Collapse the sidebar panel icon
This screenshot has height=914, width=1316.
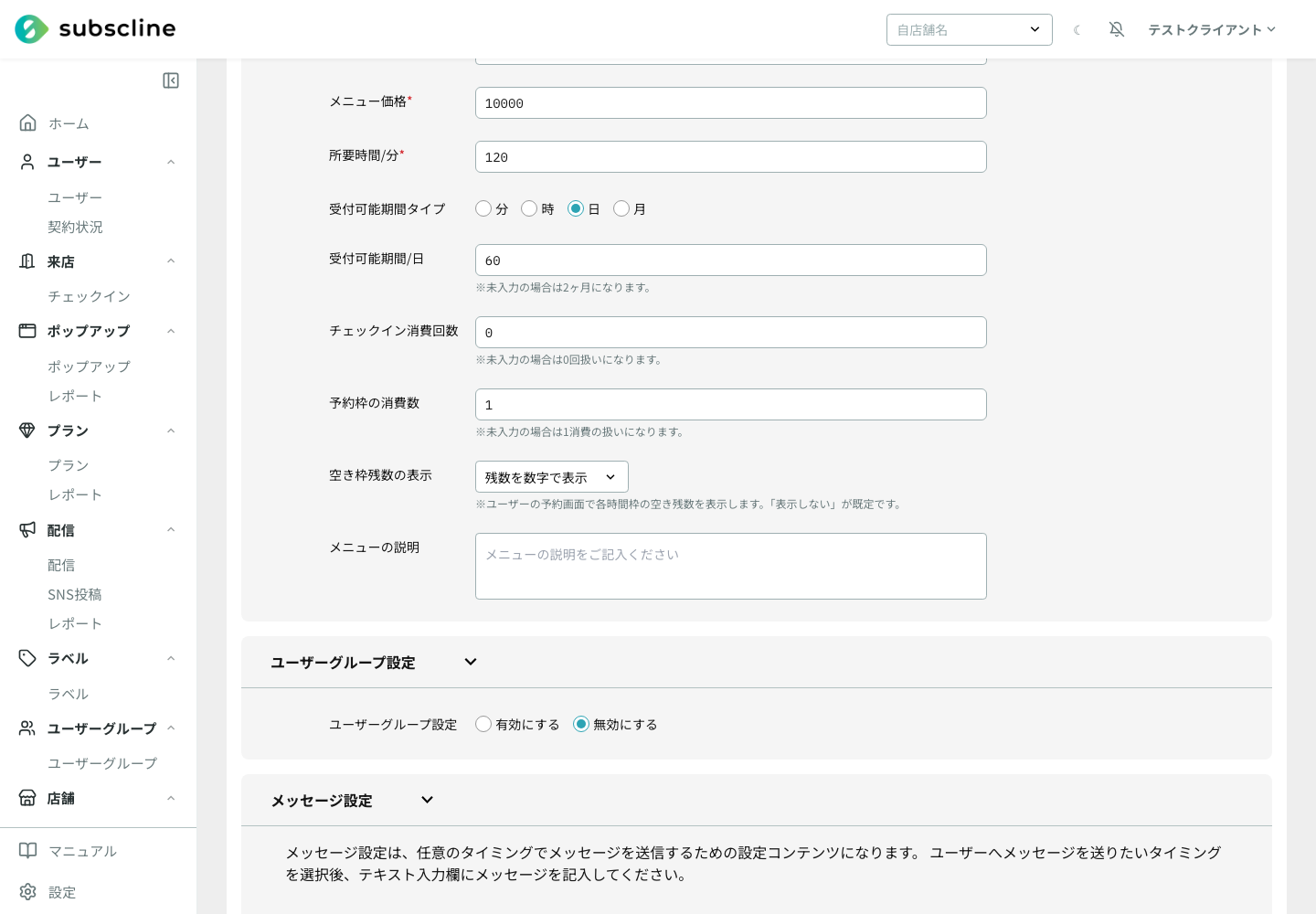click(171, 80)
